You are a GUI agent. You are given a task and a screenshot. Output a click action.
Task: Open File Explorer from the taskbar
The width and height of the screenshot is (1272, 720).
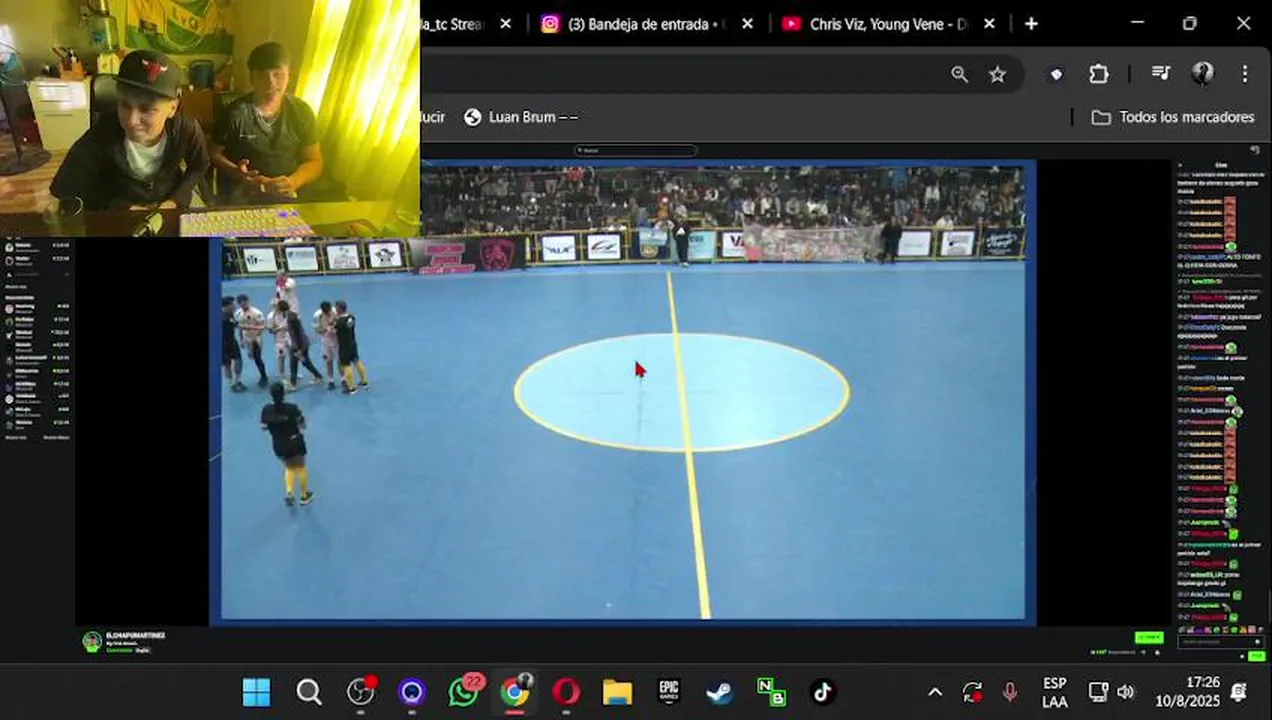(617, 692)
